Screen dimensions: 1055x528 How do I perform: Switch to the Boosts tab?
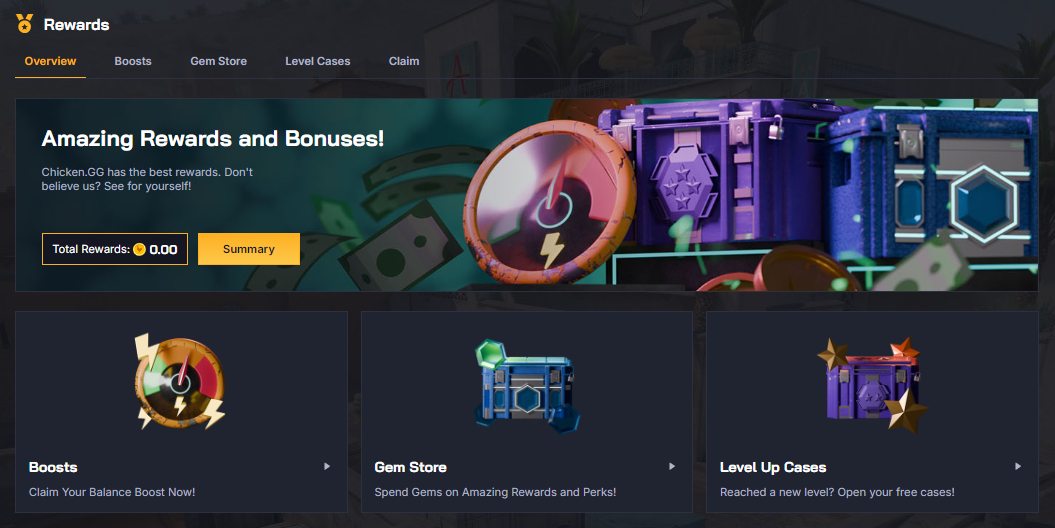pos(133,61)
